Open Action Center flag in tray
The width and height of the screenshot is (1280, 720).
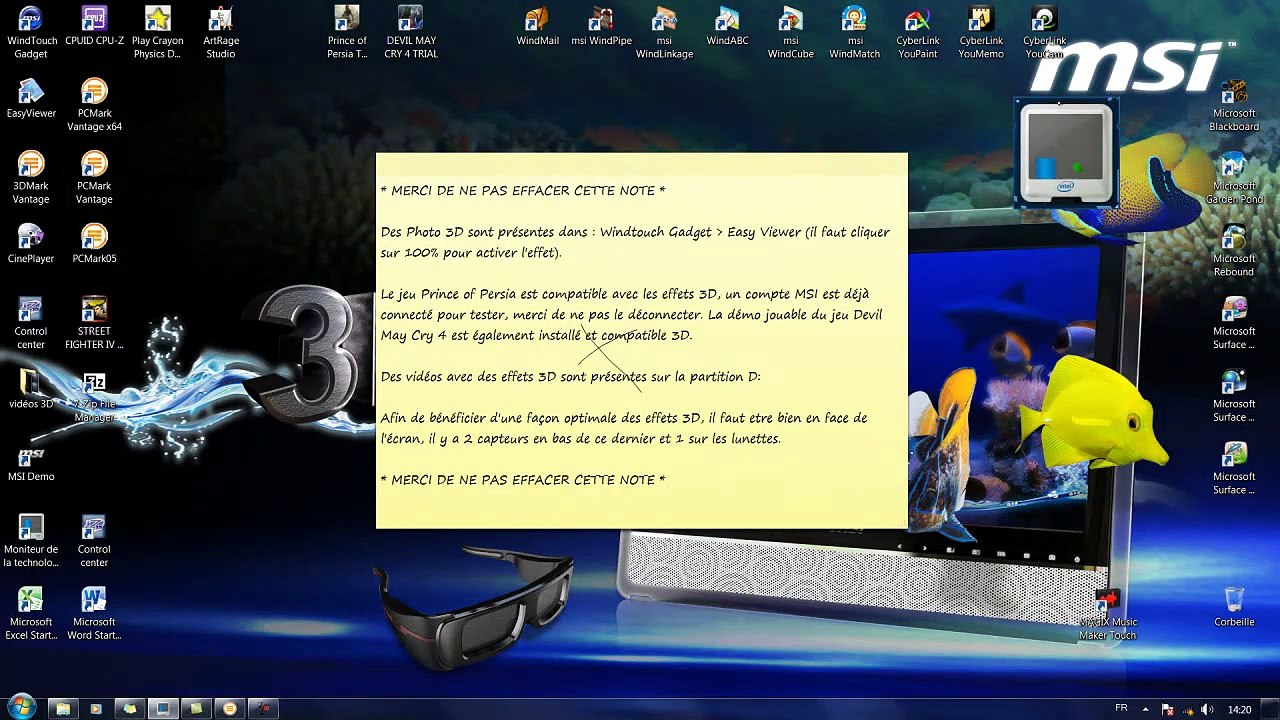[1167, 709]
